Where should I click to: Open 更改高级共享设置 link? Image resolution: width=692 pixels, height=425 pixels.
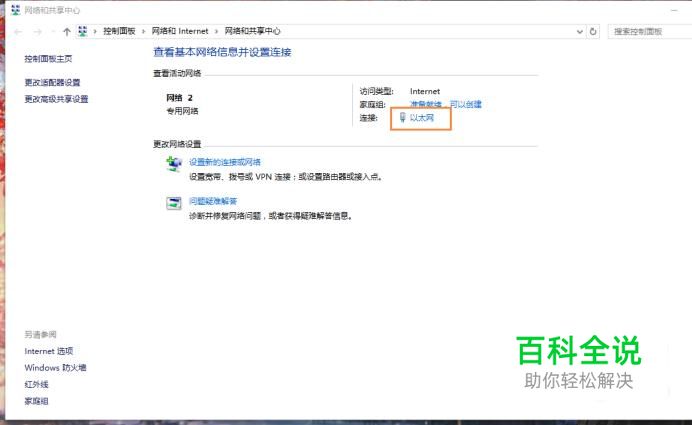56,99
